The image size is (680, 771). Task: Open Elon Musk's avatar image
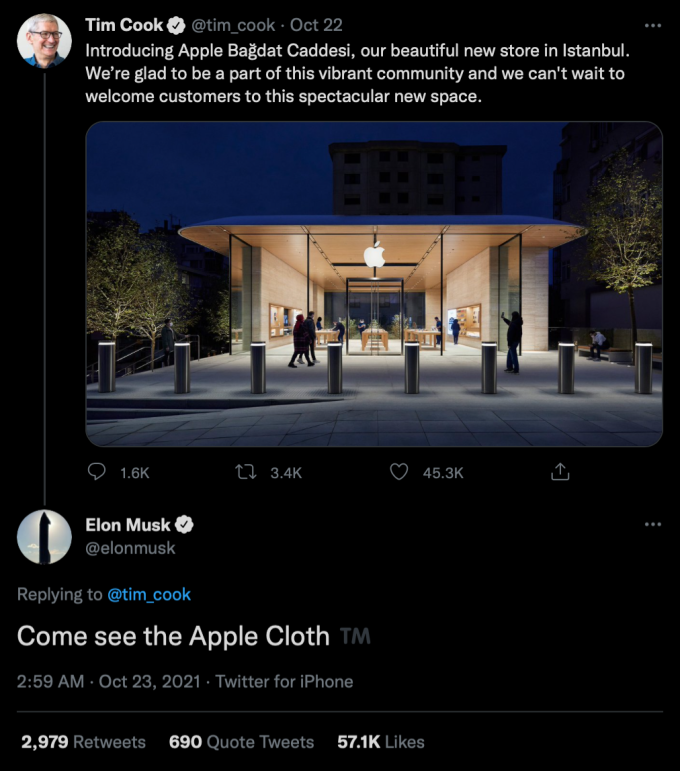pos(44,537)
